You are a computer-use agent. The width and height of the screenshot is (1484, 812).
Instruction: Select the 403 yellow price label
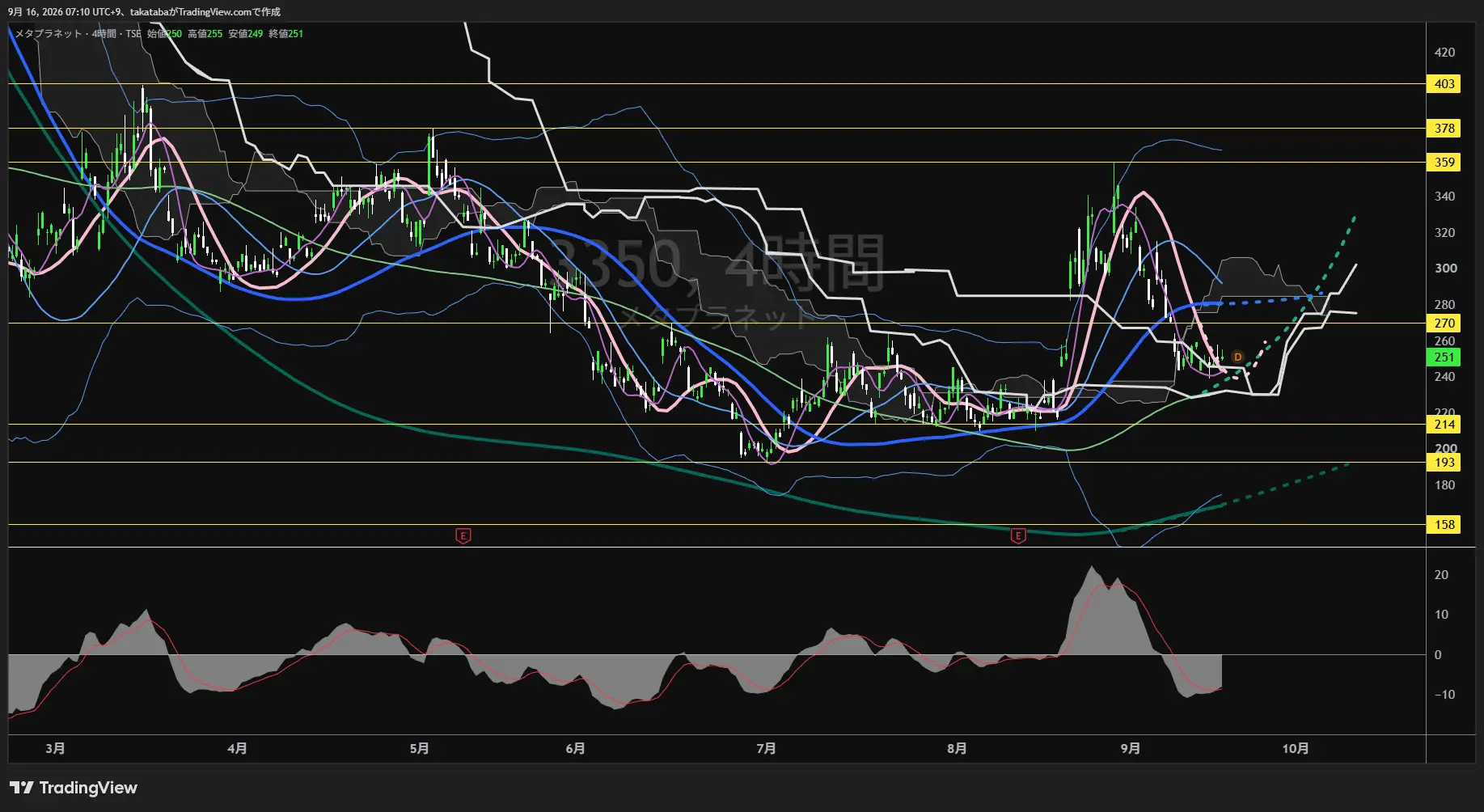1444,84
